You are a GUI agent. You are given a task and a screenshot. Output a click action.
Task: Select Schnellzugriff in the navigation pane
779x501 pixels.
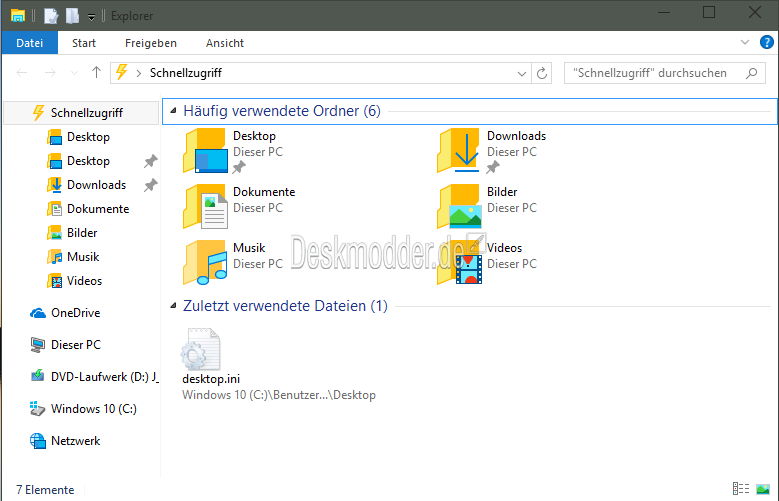81,113
